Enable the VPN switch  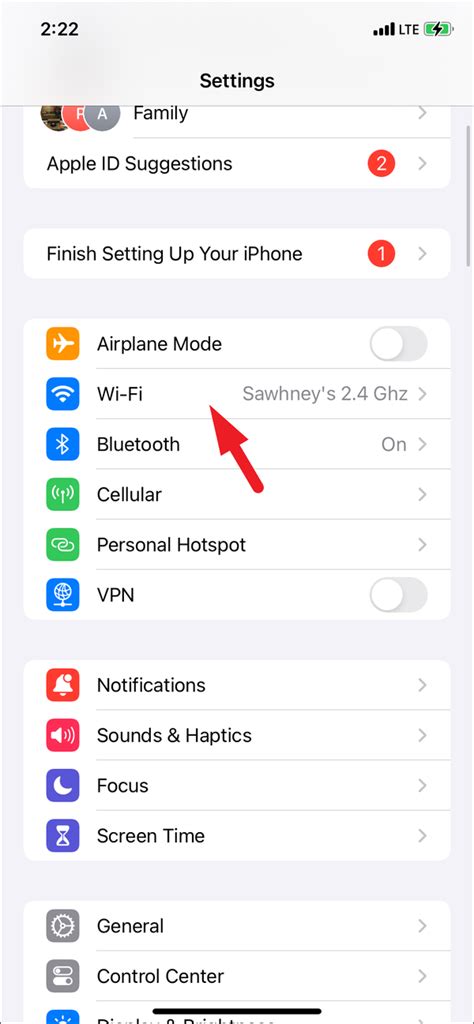pos(399,595)
